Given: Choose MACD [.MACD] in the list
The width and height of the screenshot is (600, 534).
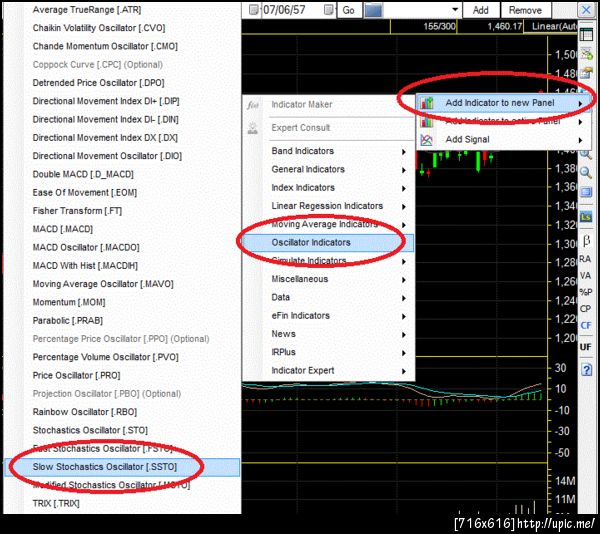Looking at the screenshot, I should coord(63,230).
